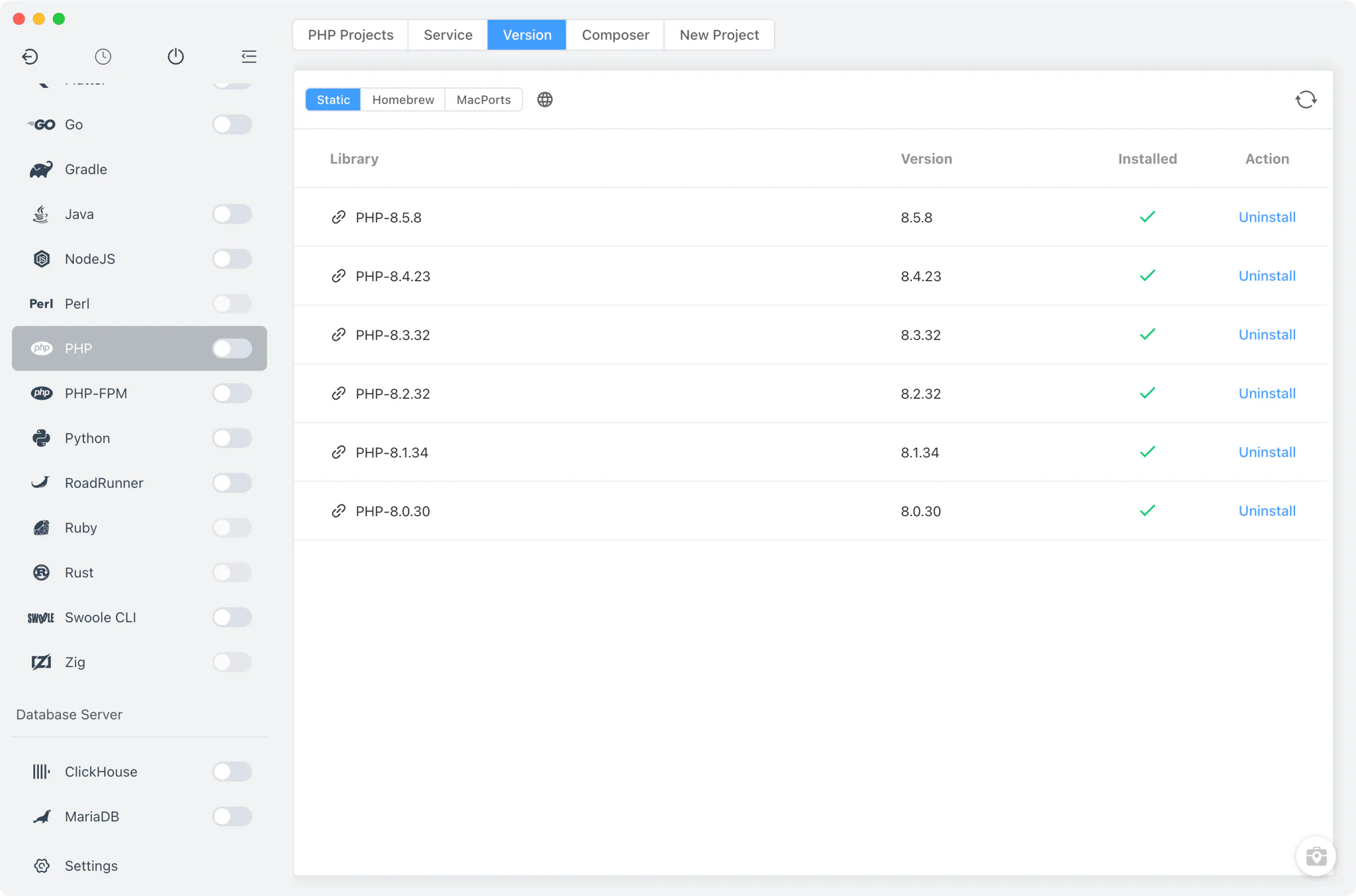Click the Python snake icon
The width and height of the screenshot is (1356, 896).
coord(41,438)
